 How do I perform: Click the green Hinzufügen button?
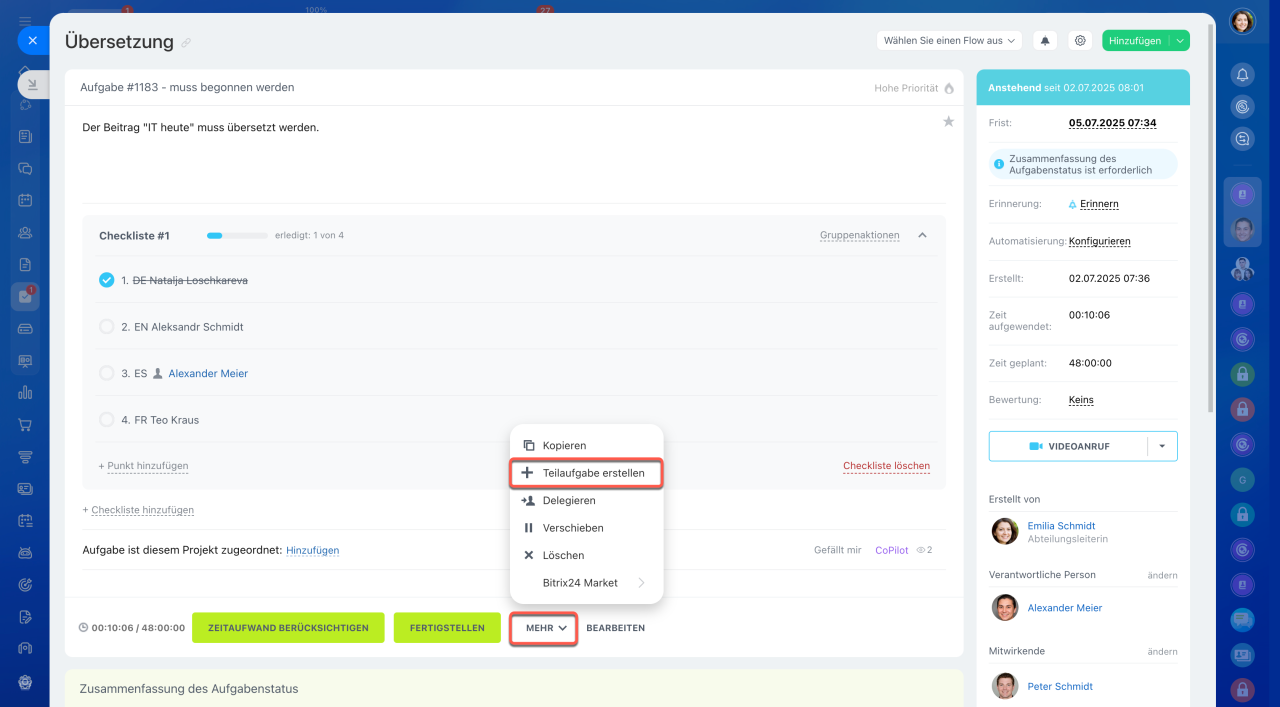click(x=1135, y=41)
